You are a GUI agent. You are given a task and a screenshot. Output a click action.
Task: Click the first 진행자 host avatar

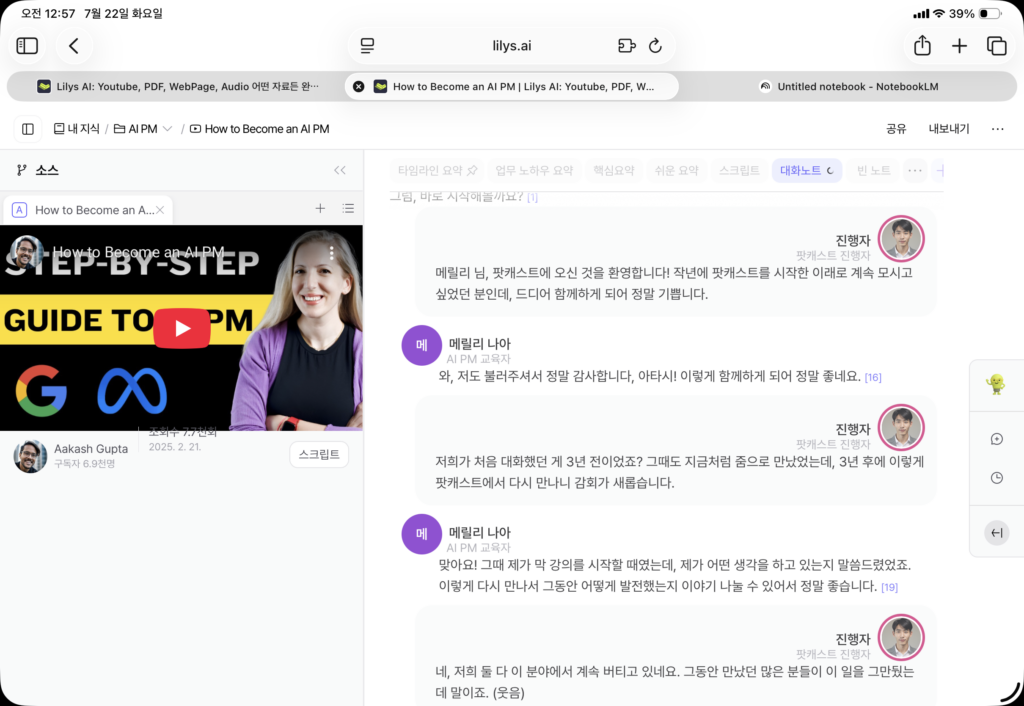click(901, 239)
